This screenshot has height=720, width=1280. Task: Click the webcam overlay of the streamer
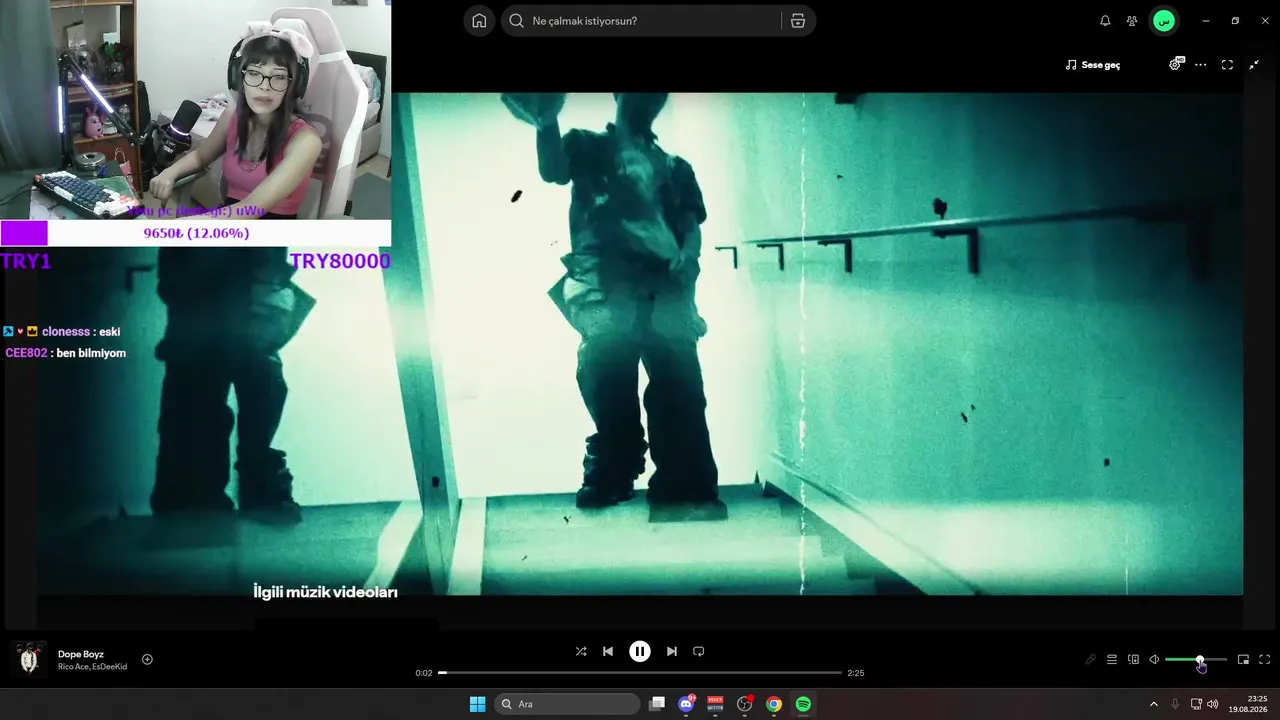click(x=195, y=110)
